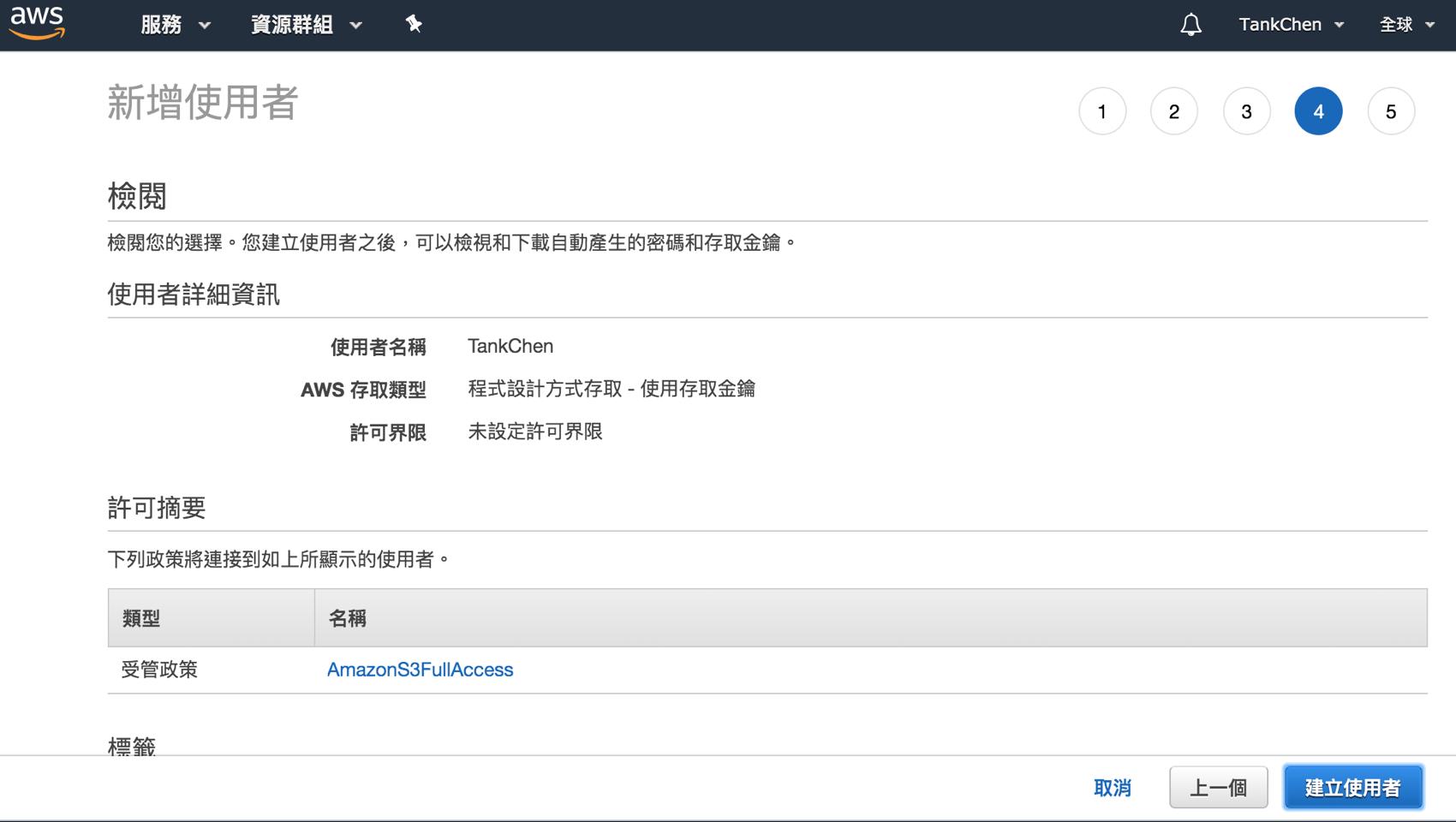Click the 標籤 section heading
The image size is (1456, 822).
(132, 746)
